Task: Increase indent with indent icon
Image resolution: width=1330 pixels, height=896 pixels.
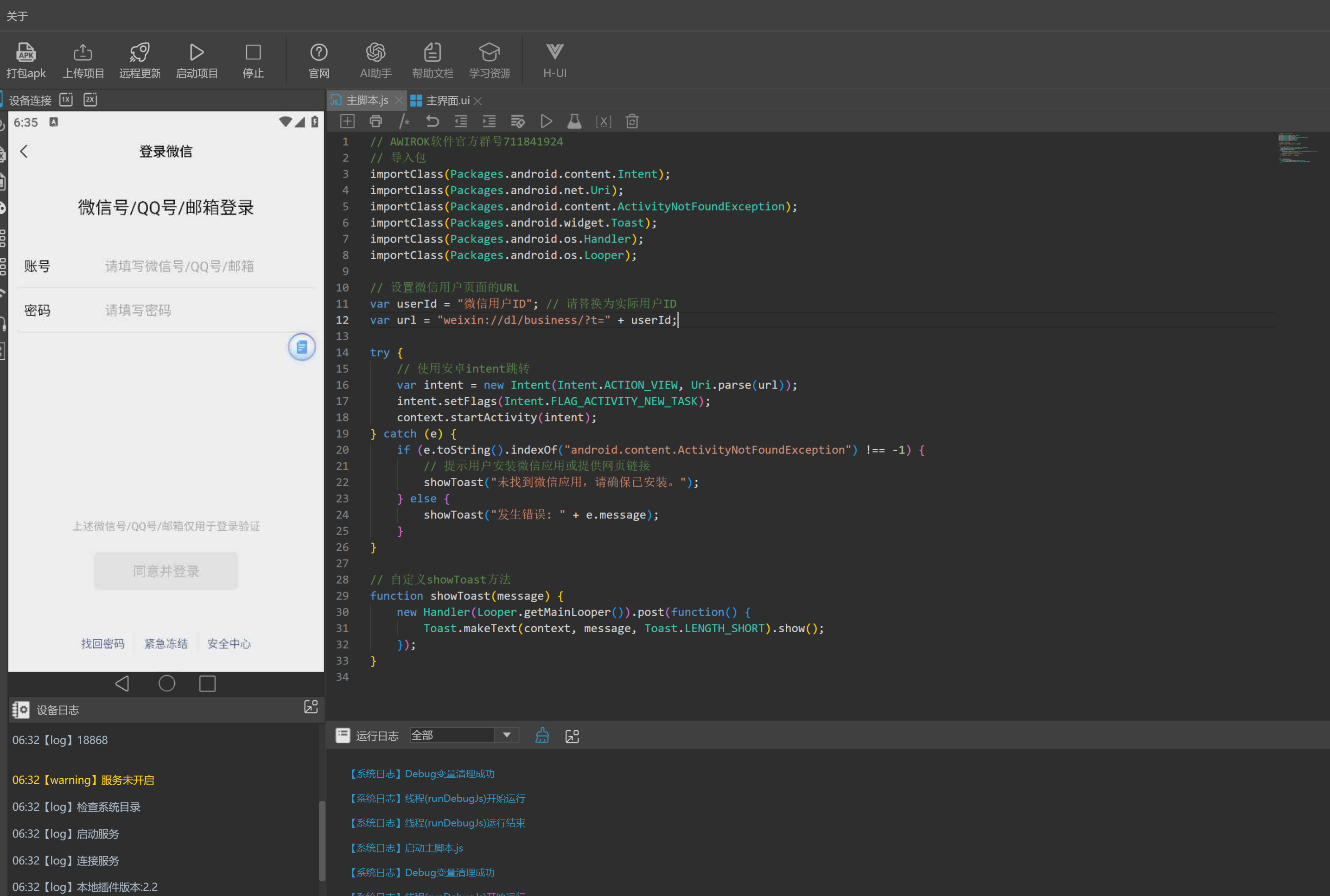Action: (489, 121)
